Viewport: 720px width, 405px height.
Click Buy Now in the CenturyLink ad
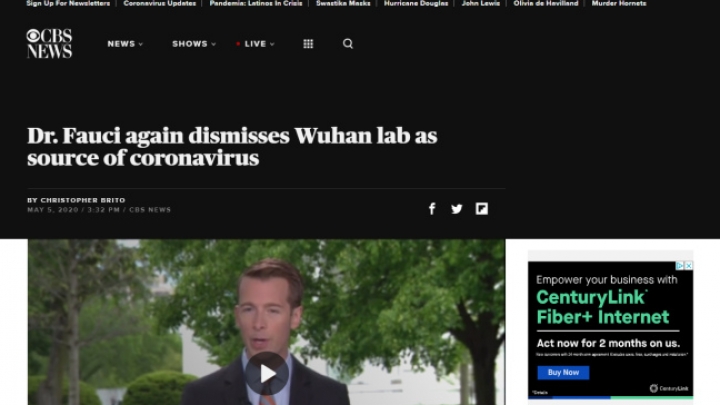pos(563,372)
